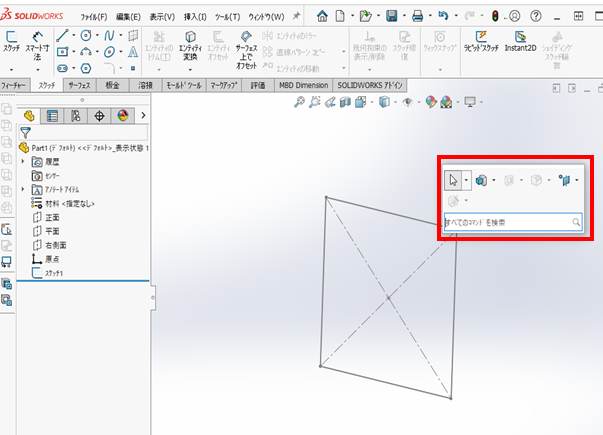
Task: Select the Polygon sketch tool
Action: pos(86,68)
